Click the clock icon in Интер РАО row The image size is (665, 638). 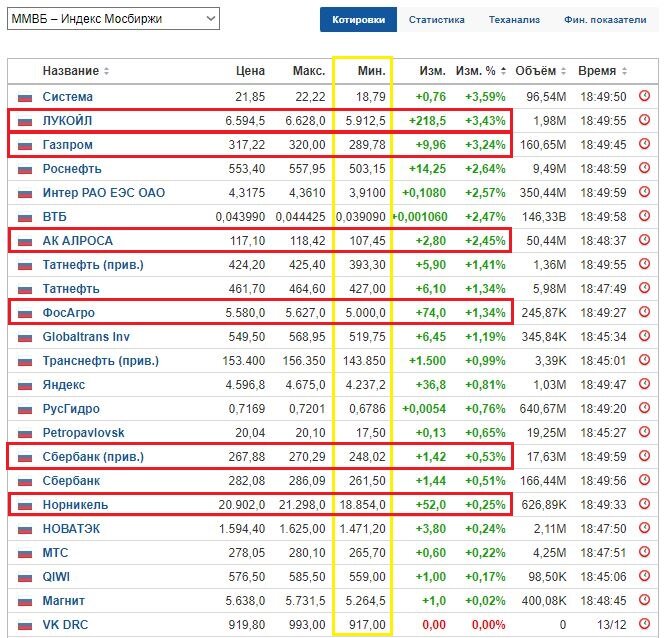[x=644, y=192]
